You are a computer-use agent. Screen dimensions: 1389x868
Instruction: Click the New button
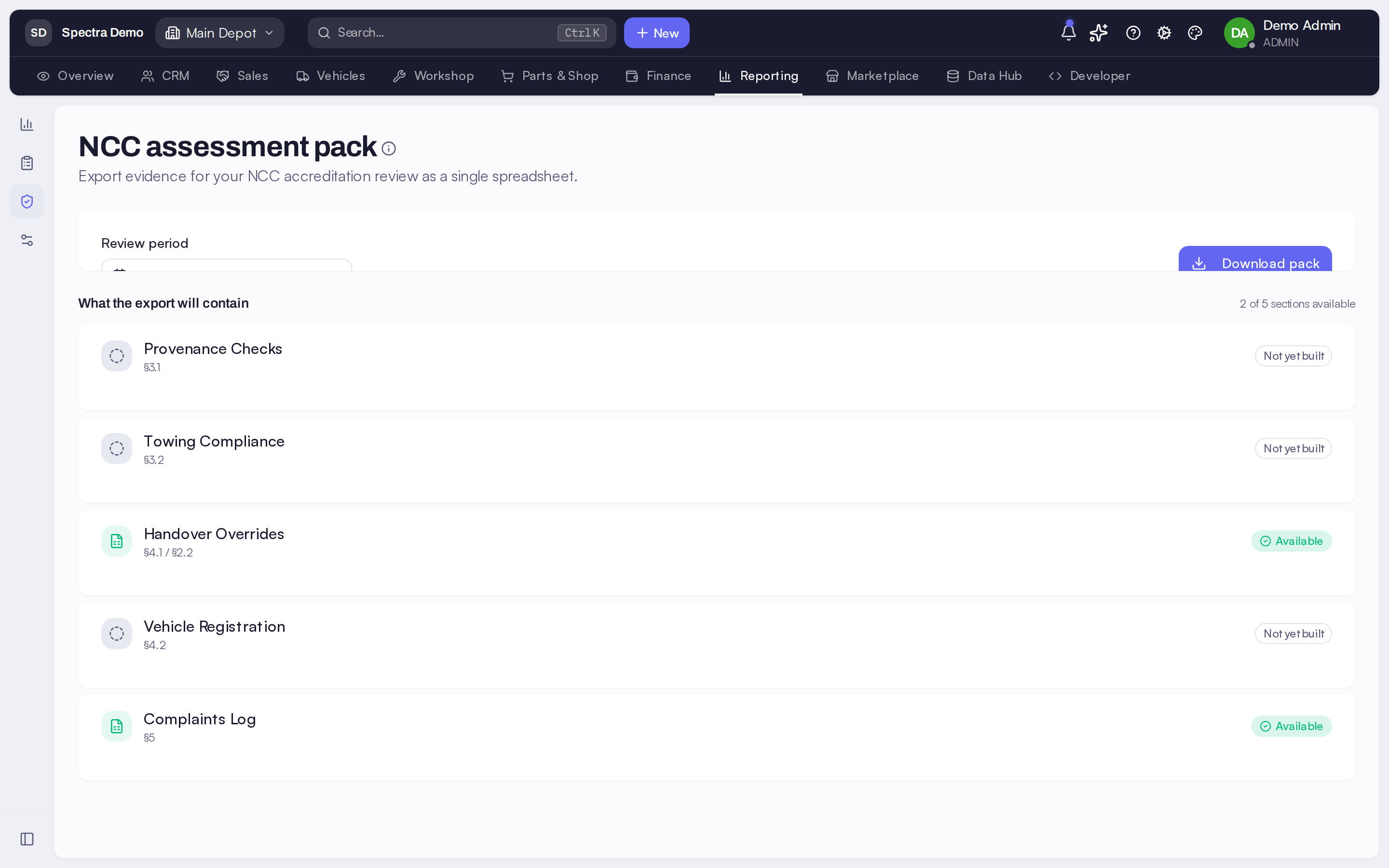(656, 33)
